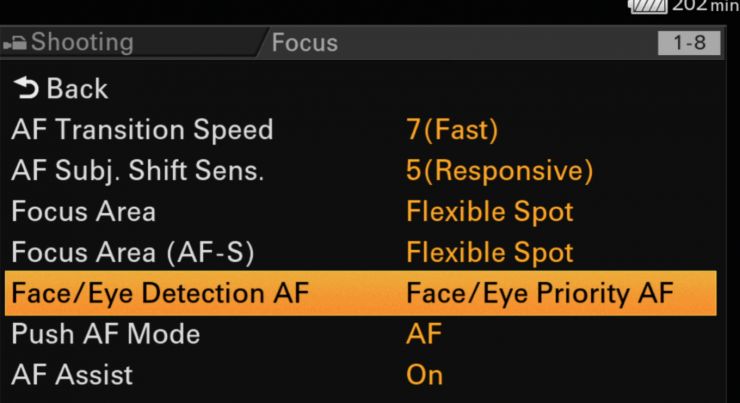The image size is (740, 403).
Task: Select Focus Area (AF-S) menu item
Action: pyautogui.click(x=133, y=253)
